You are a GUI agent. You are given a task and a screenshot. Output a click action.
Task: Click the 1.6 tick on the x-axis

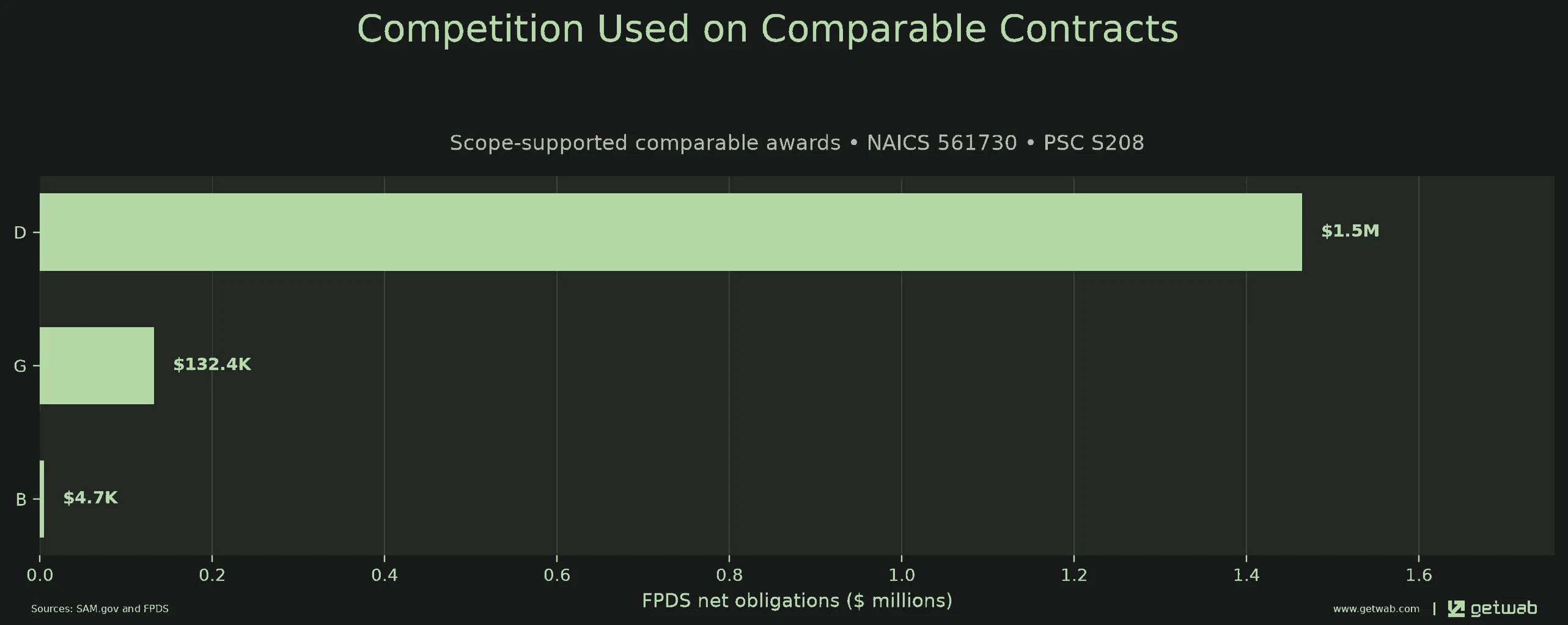(x=1418, y=575)
